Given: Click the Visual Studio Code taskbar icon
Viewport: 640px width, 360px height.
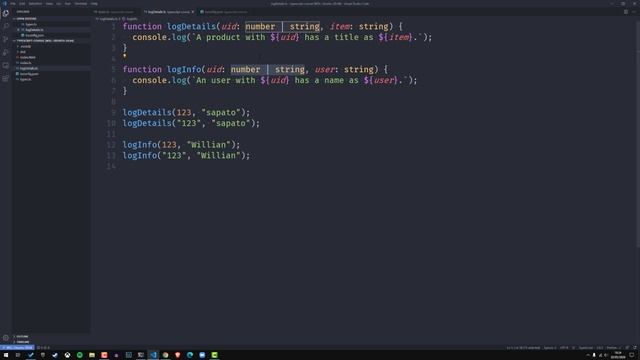Looking at the screenshot, I should coord(153,355).
